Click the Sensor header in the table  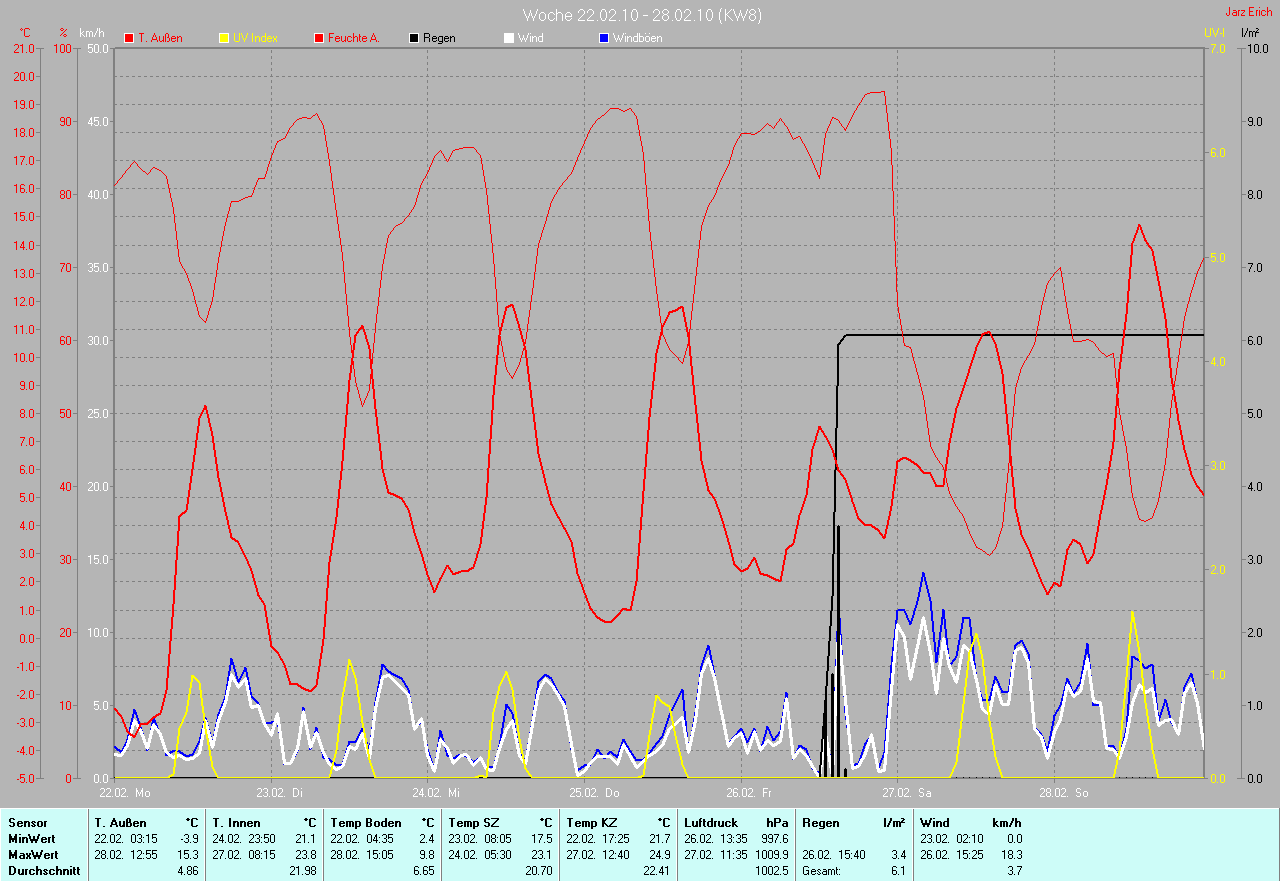click(x=27, y=823)
